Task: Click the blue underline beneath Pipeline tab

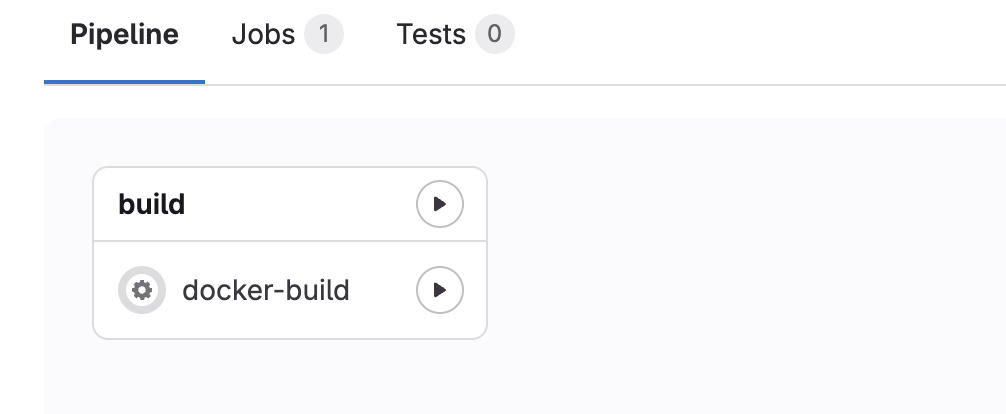Action: [124, 82]
